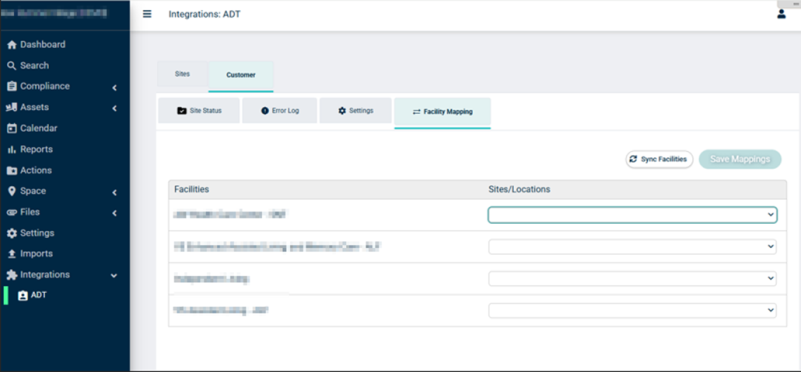This screenshot has height=372, width=801.
Task: Open Imports from the sidebar
Action: point(36,254)
